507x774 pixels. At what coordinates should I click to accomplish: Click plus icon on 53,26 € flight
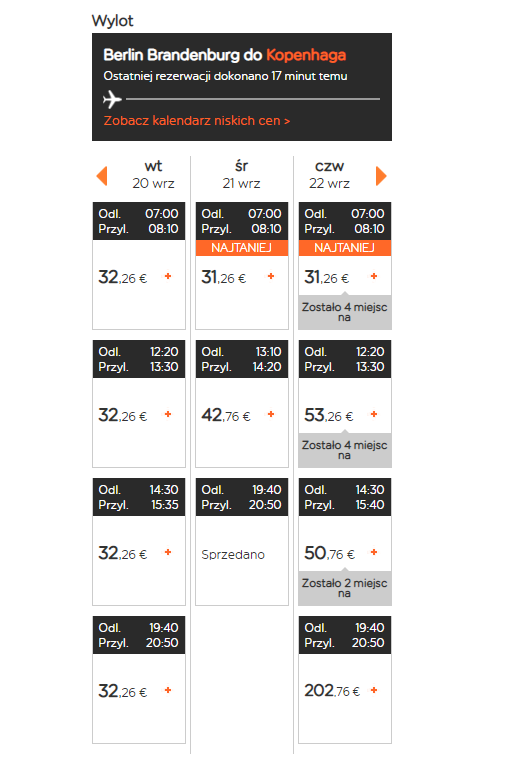coord(374,414)
